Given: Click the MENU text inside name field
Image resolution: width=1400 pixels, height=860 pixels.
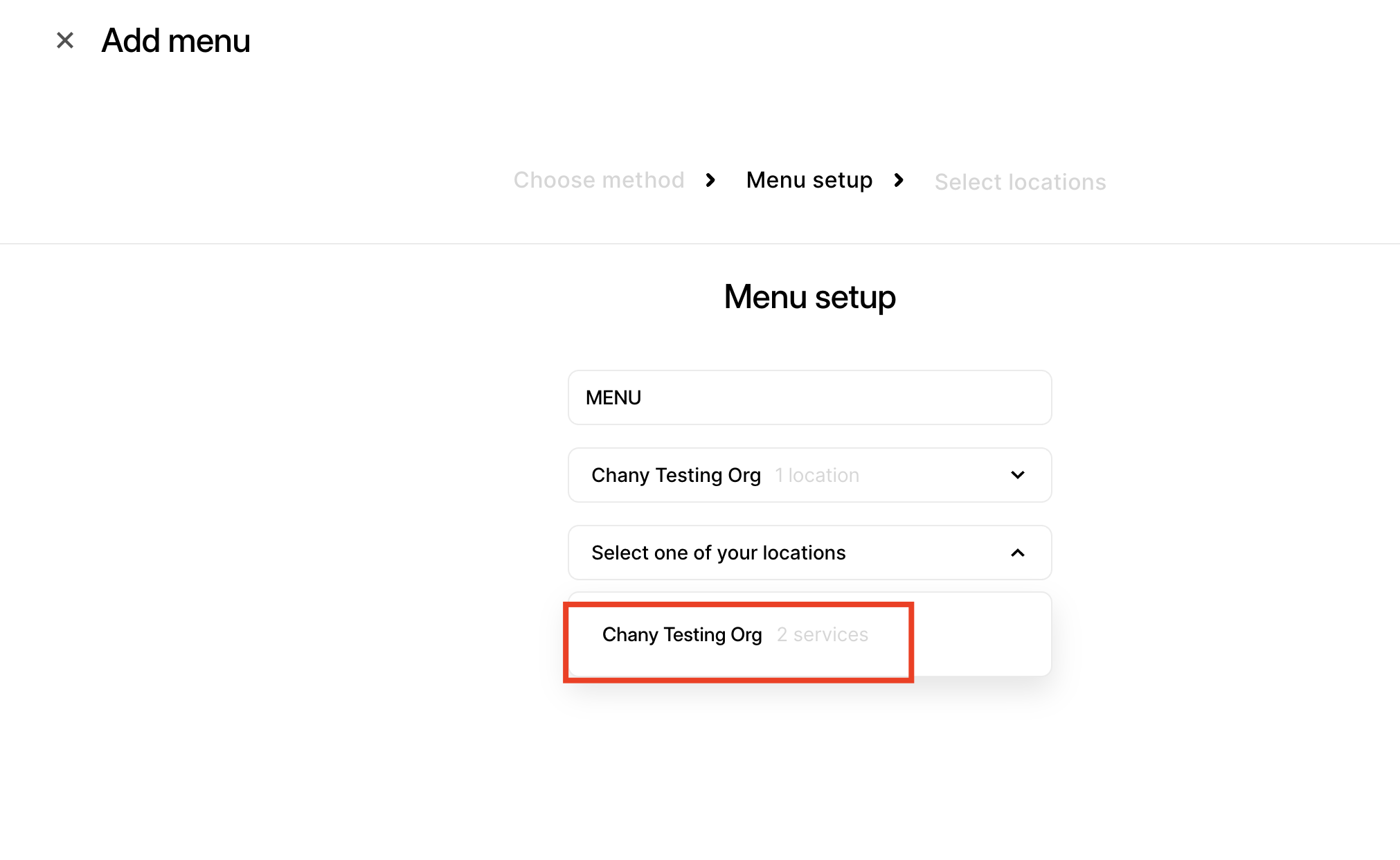Looking at the screenshot, I should [613, 398].
